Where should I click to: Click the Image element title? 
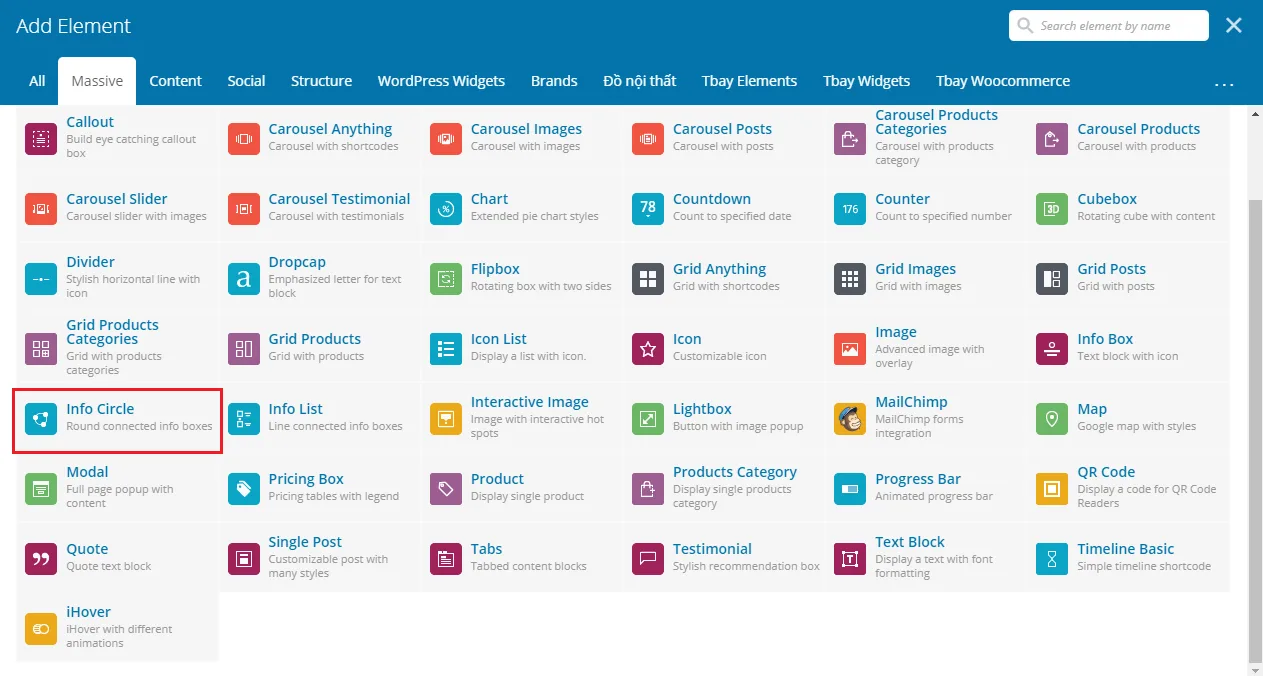tap(896, 332)
